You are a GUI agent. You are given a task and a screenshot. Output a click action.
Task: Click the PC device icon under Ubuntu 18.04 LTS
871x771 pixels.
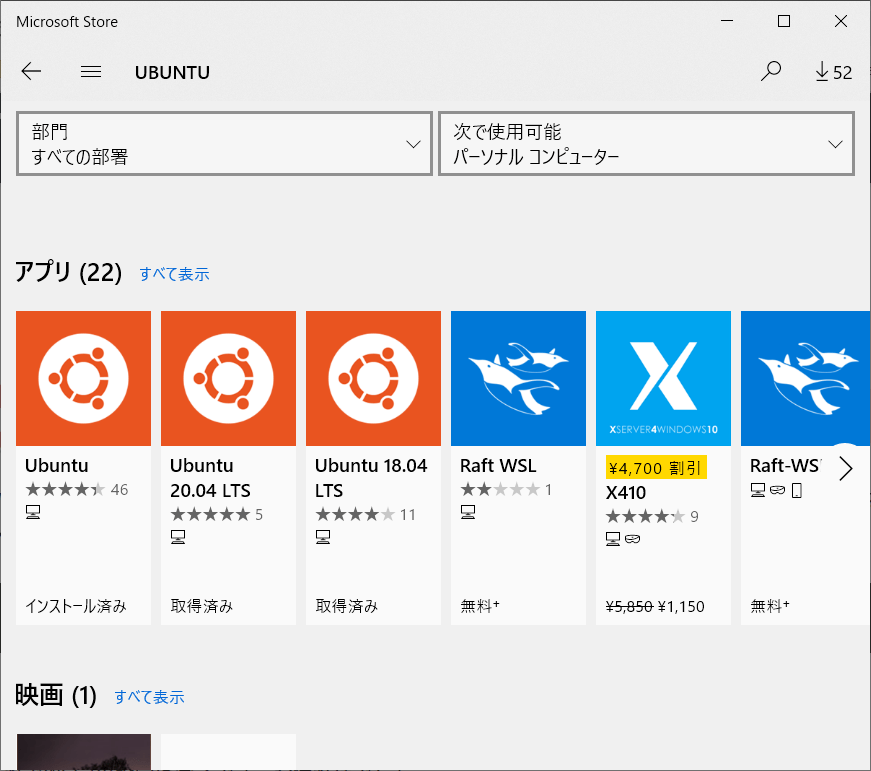click(323, 537)
